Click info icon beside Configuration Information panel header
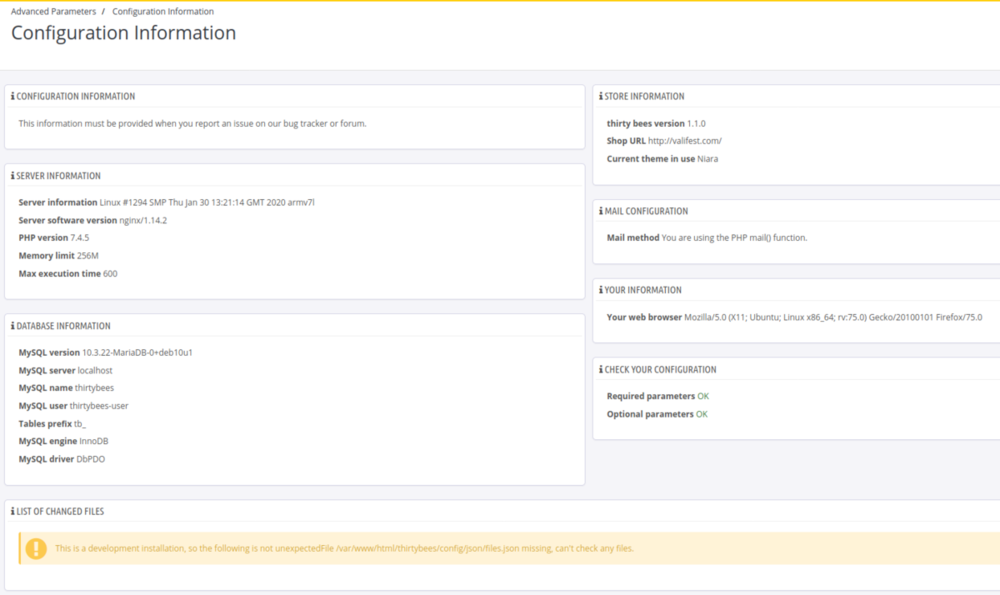 [x=13, y=97]
